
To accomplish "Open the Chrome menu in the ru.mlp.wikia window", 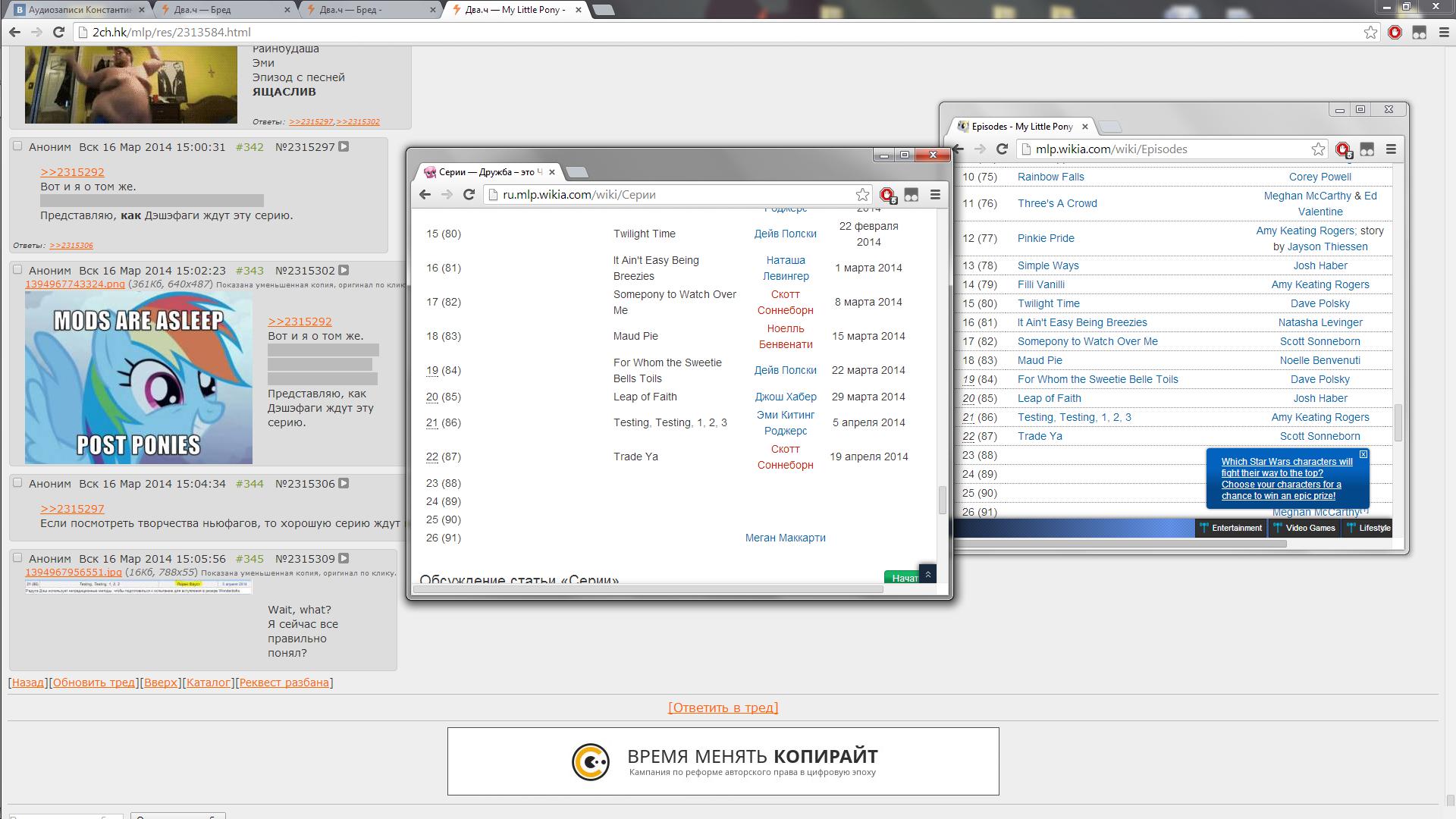I will 935,195.
